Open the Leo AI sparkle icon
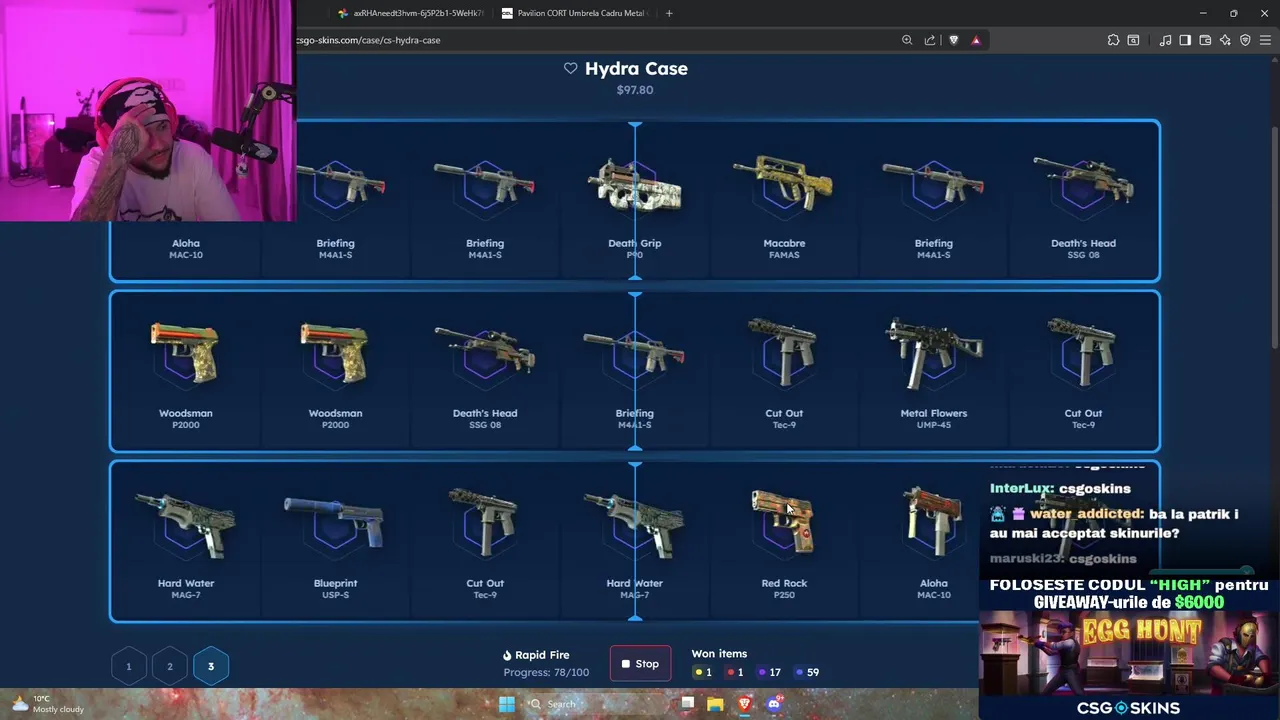 click(1225, 40)
